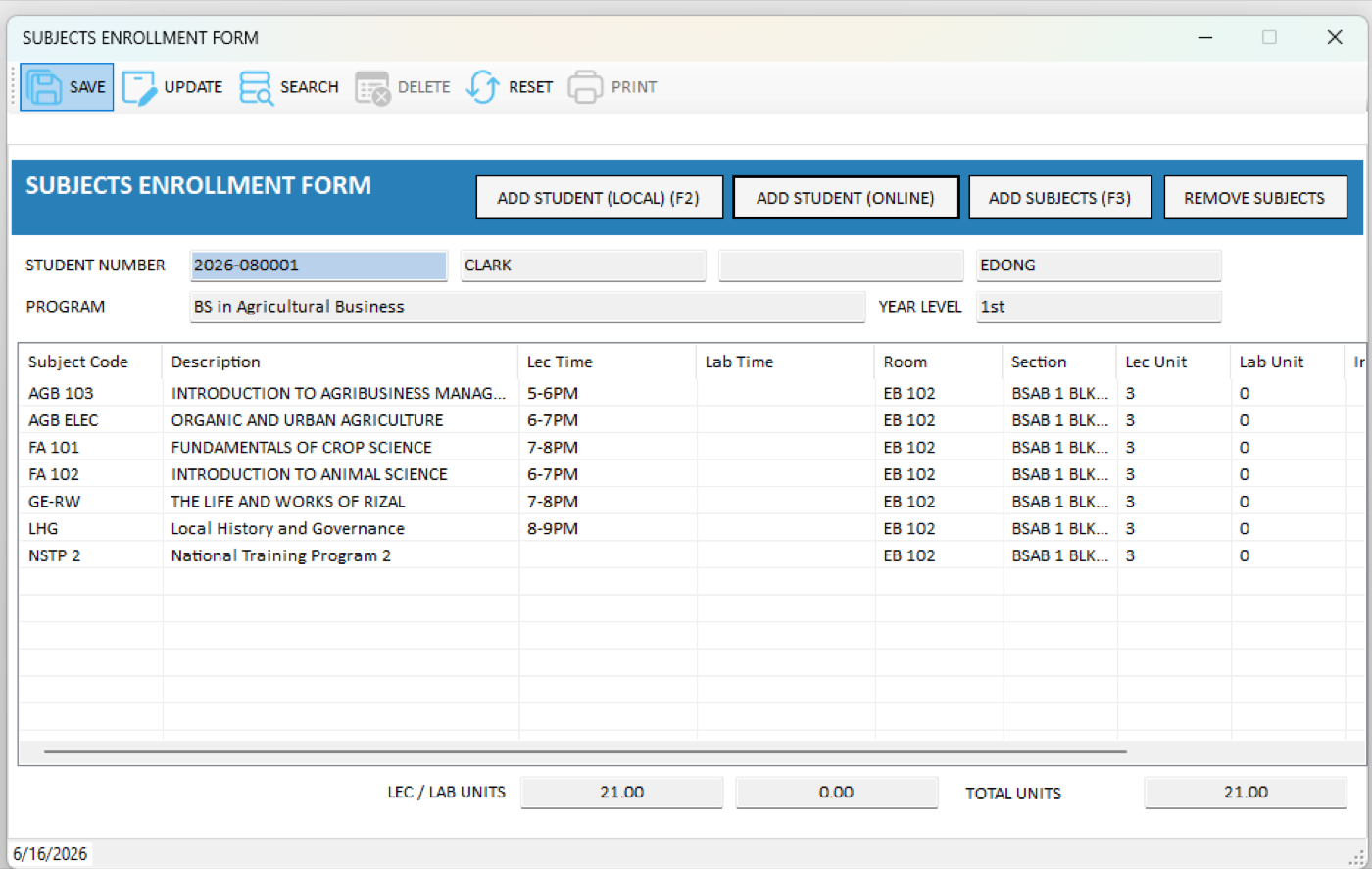Click the PRINT toolbar label

pos(634,87)
